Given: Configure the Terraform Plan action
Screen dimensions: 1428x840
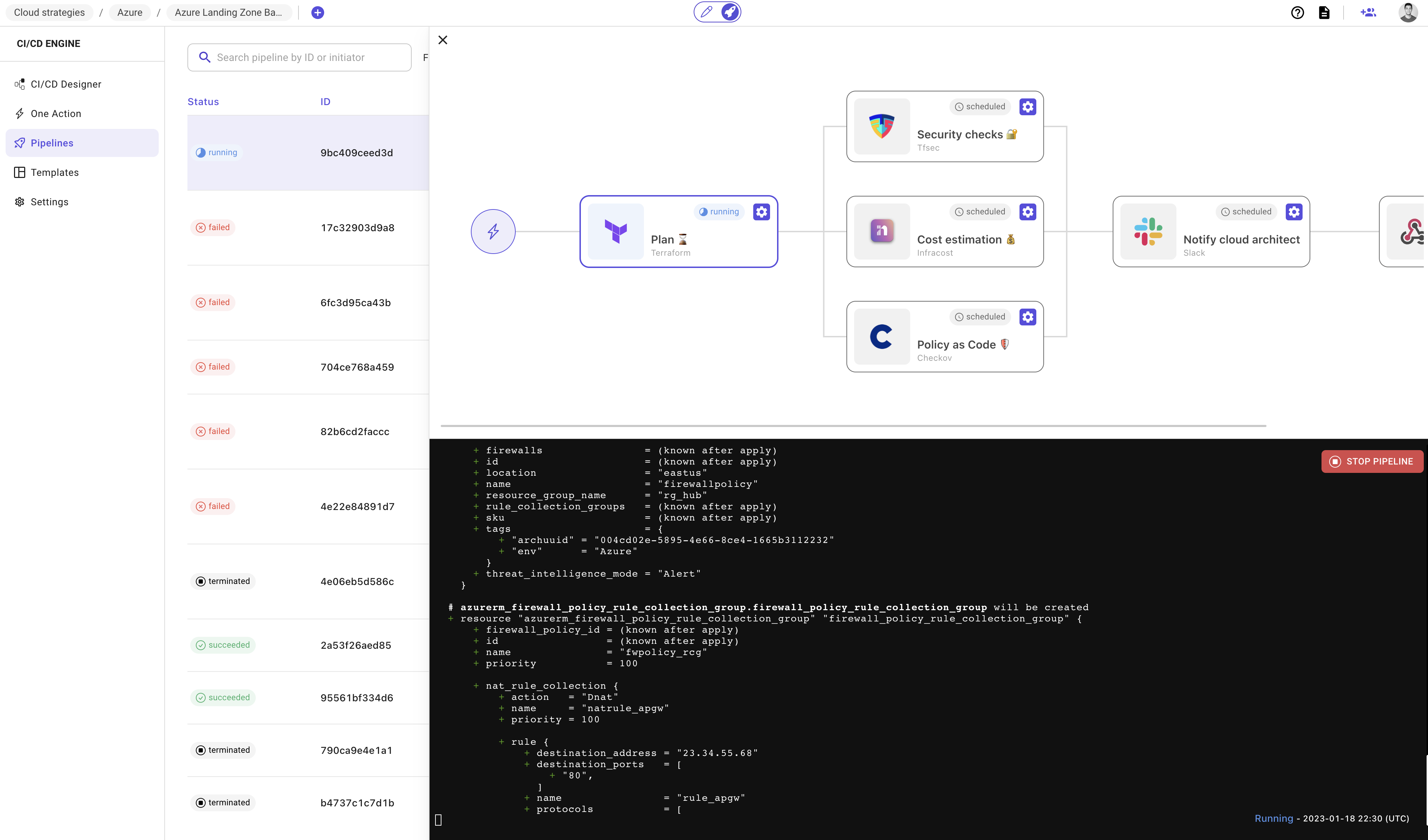Looking at the screenshot, I should coord(761,211).
